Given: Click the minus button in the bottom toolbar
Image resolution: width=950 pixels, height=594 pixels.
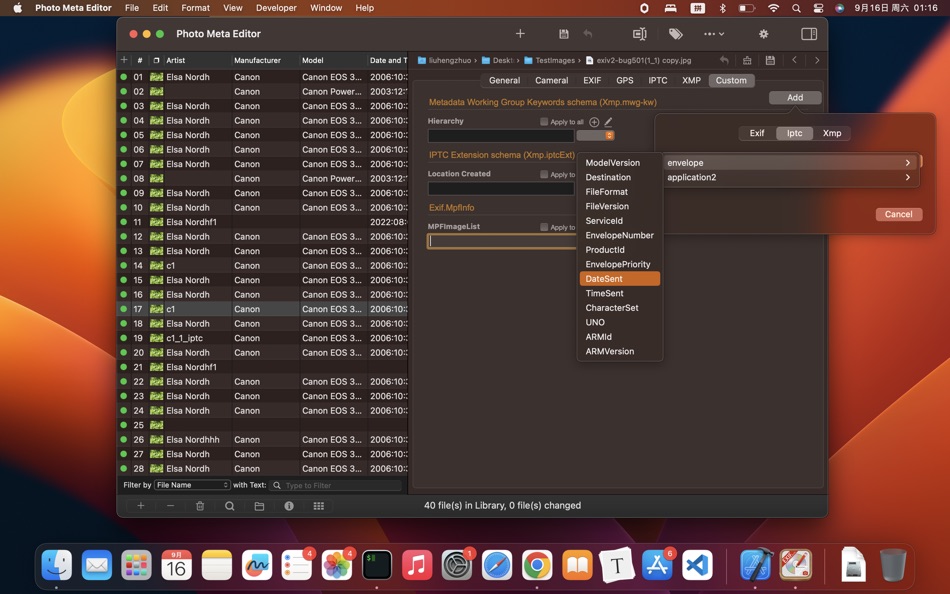Looking at the screenshot, I should 170,506.
